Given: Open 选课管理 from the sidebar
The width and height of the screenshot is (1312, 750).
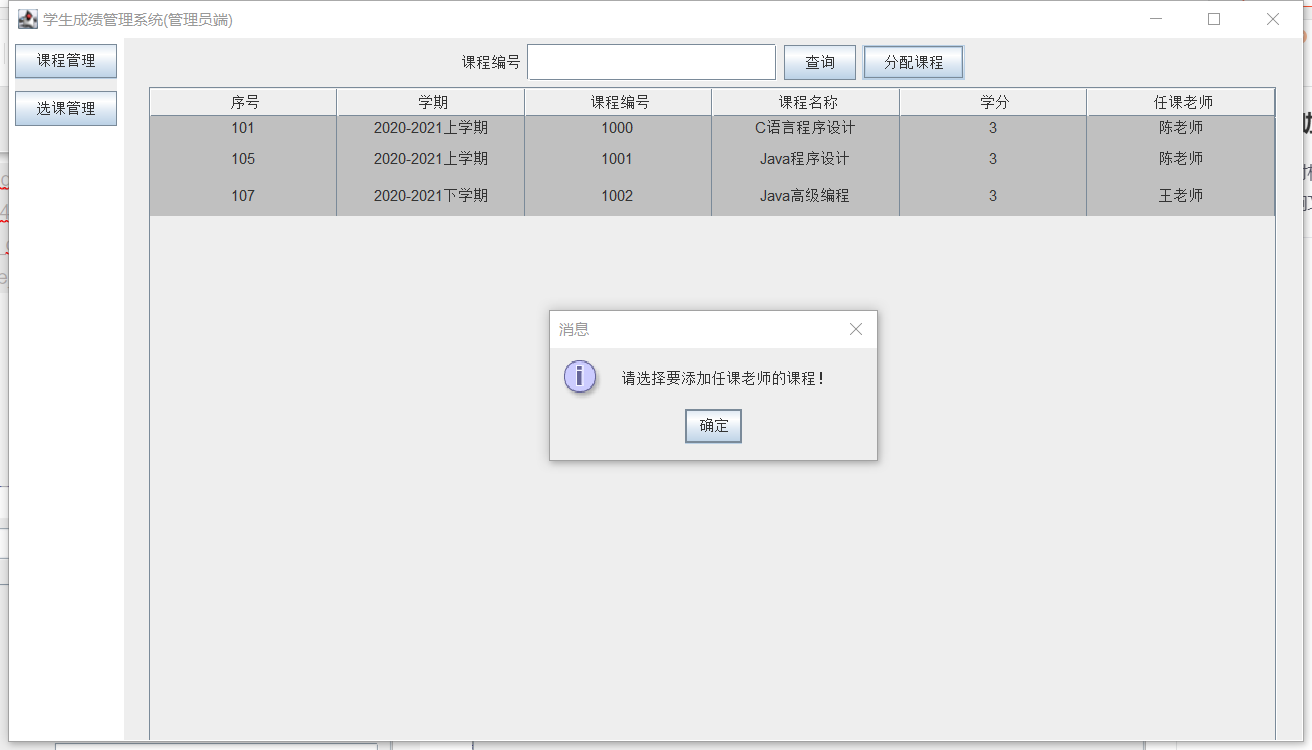Looking at the screenshot, I should click(66, 109).
